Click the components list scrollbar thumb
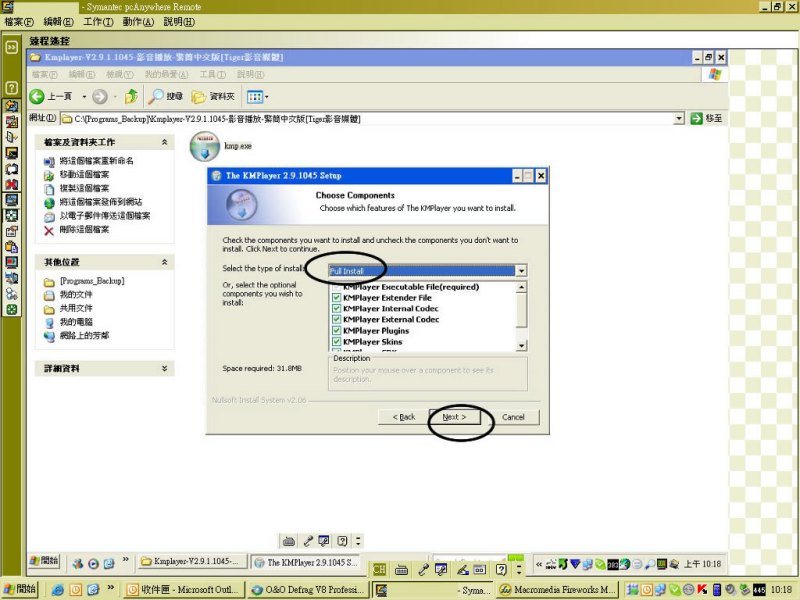 tap(521, 311)
